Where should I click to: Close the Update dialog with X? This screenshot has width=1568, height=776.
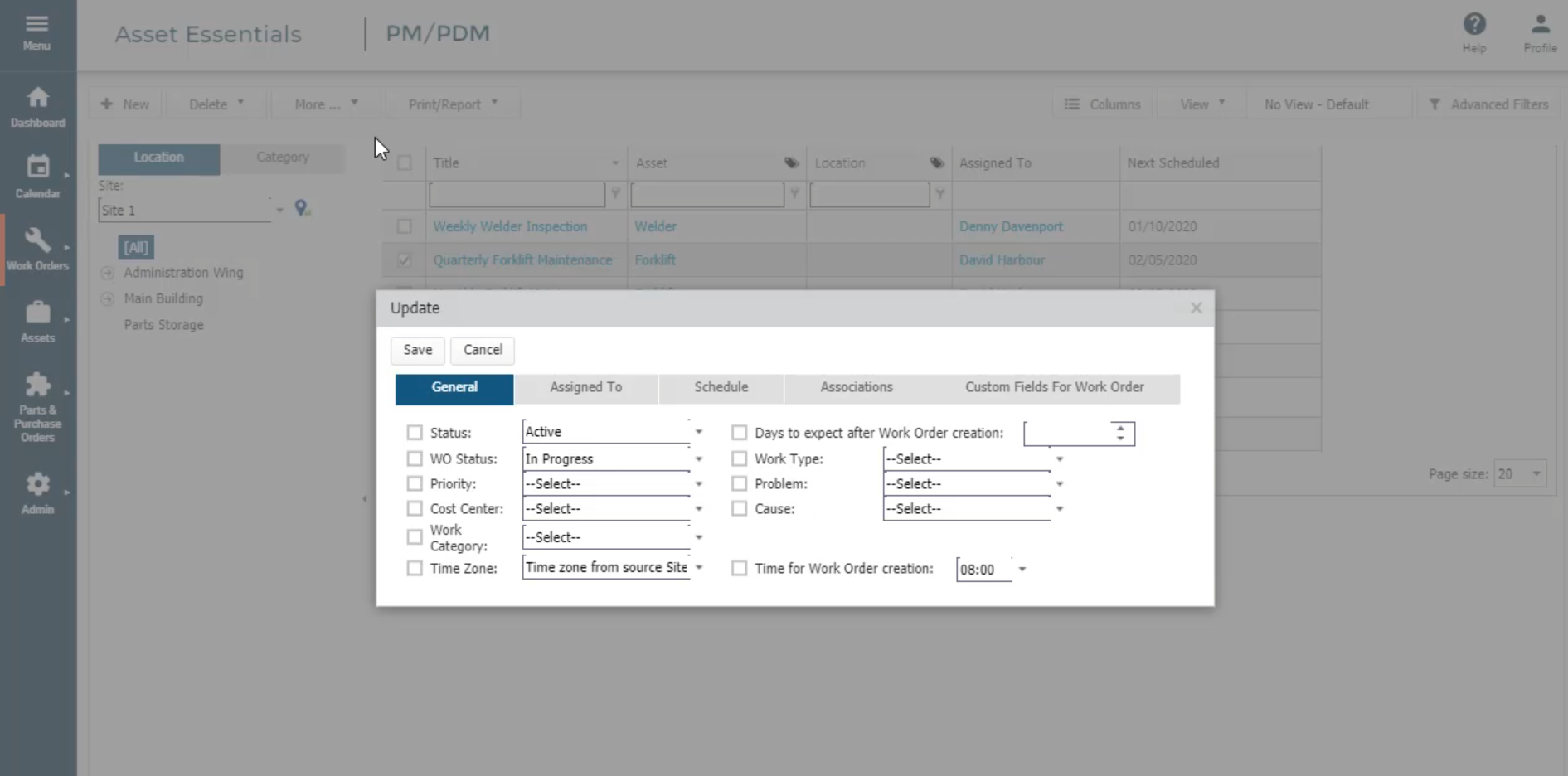pos(1196,308)
